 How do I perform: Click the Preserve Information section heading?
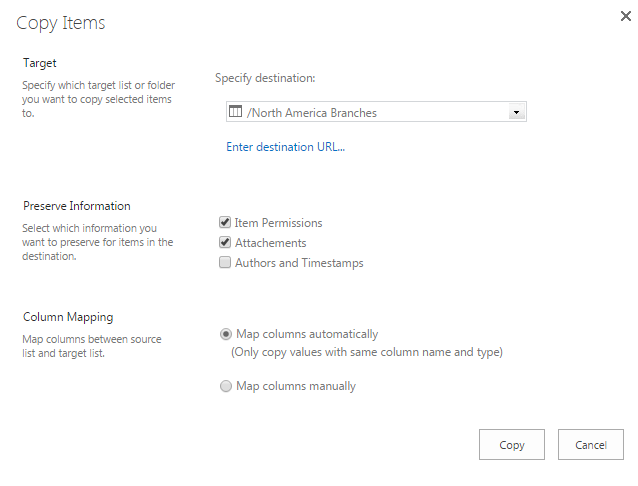pos(77,206)
